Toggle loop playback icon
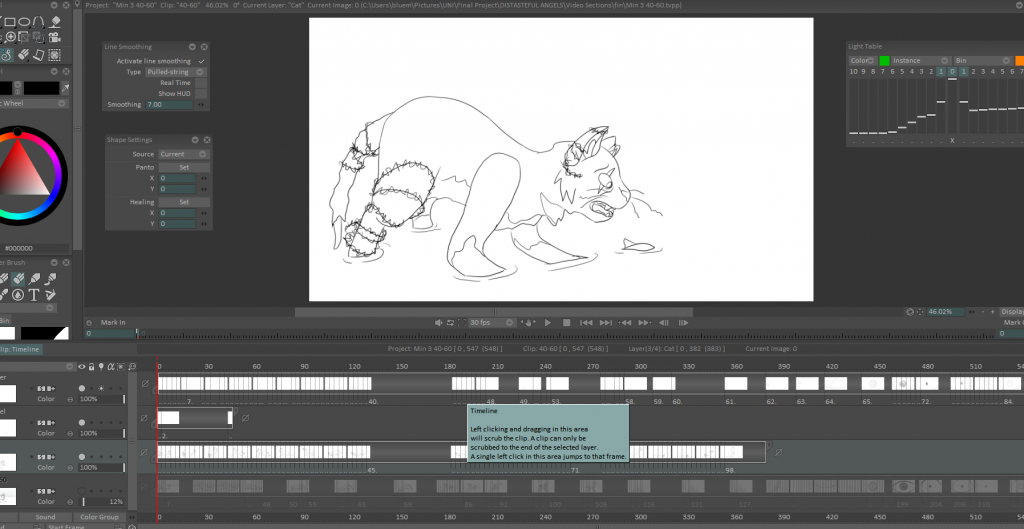Screen dimensions: 1024x529 coord(450,323)
